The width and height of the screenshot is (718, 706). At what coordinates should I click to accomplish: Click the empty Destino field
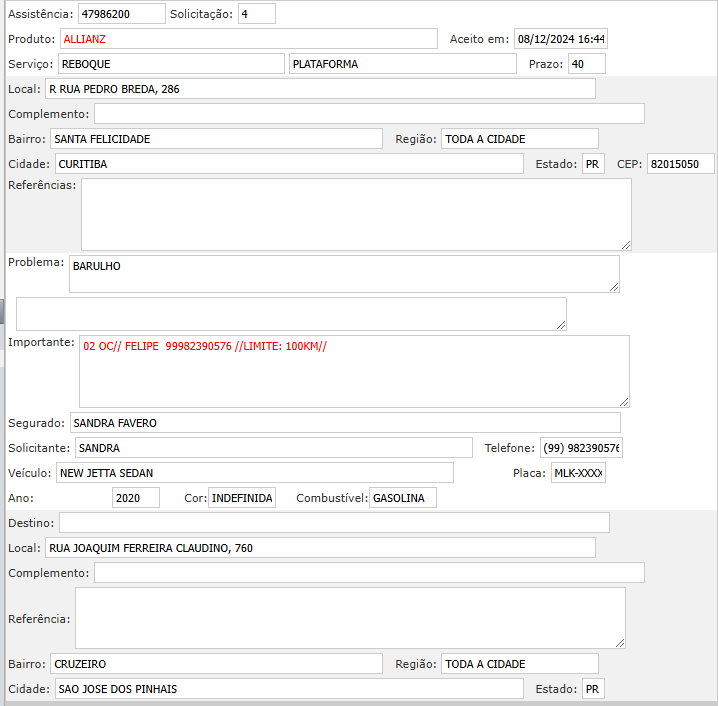click(x=334, y=523)
